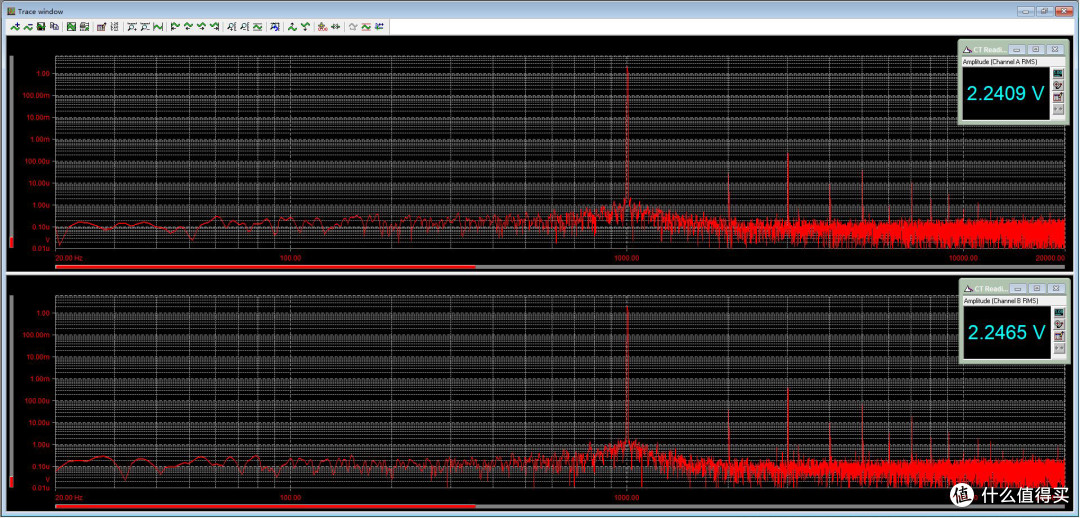This screenshot has height=518, width=1080.
Task: Click red horizontal scrollbar under lower graph
Action: coord(265,506)
